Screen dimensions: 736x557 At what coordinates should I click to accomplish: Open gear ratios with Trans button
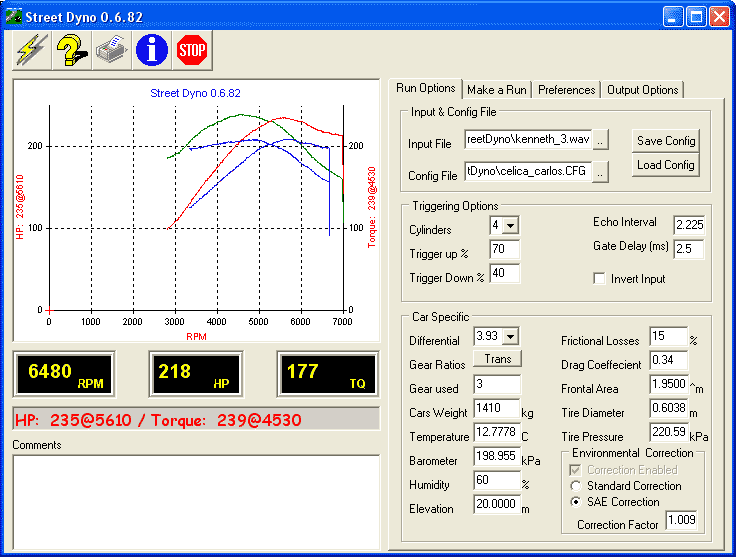[x=498, y=359]
